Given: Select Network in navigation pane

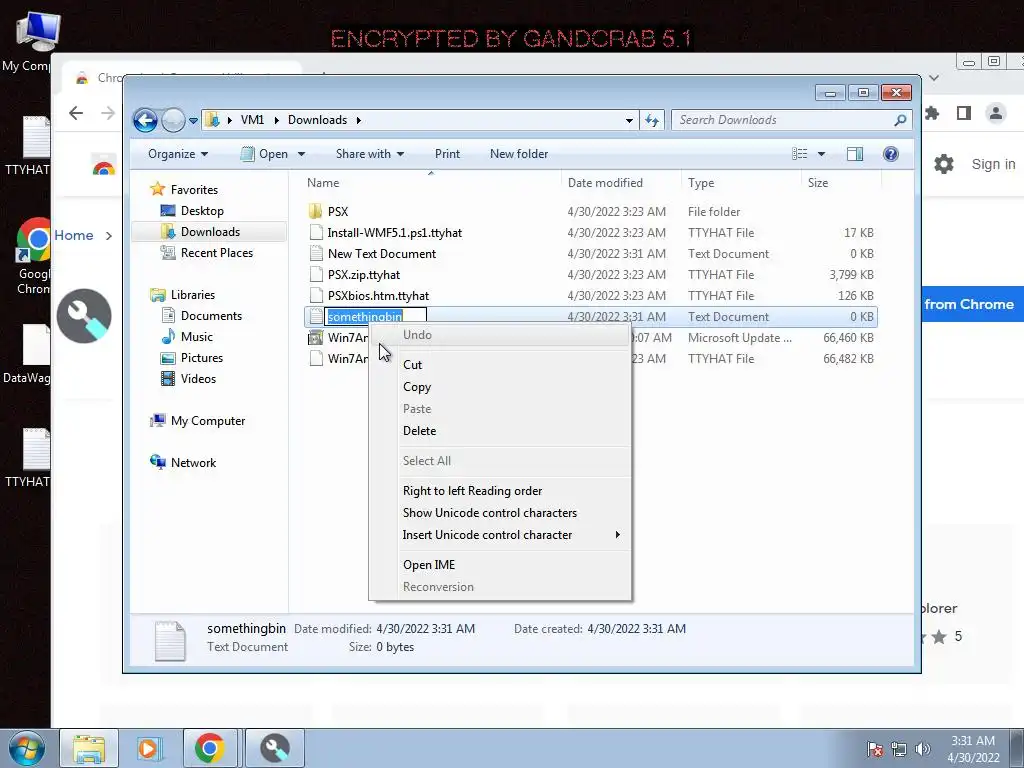Looking at the screenshot, I should 193,462.
